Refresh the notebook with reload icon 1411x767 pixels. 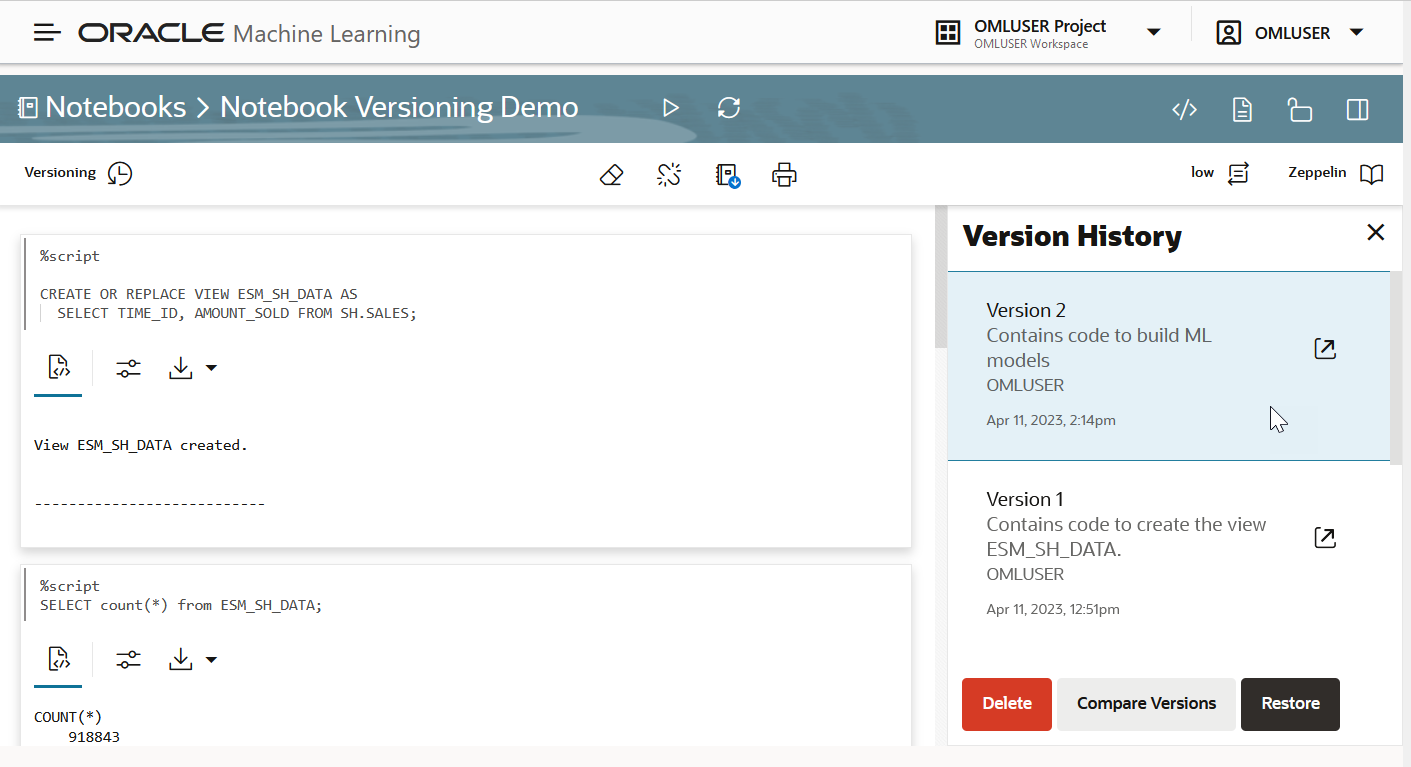tap(729, 108)
